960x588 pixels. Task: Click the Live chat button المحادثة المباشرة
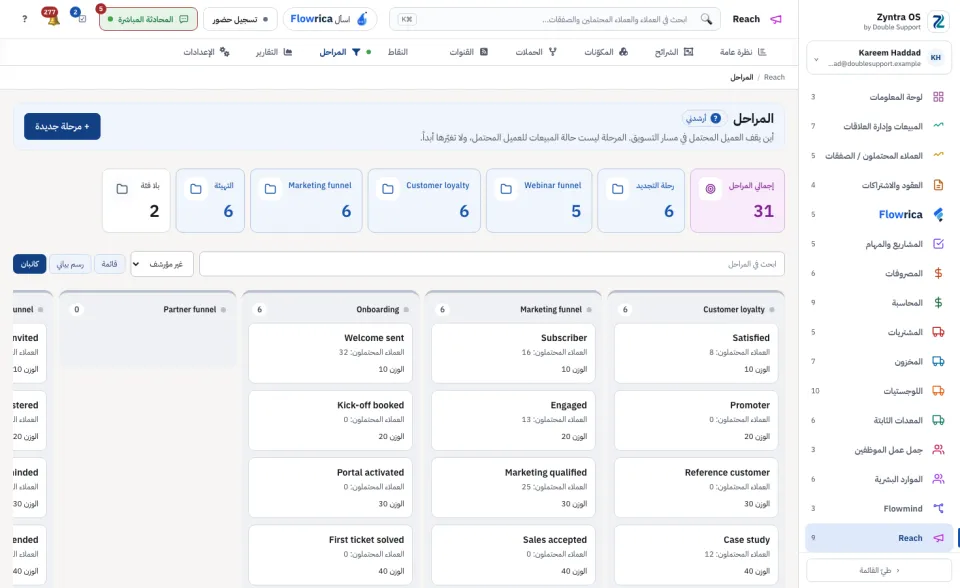[148, 19]
